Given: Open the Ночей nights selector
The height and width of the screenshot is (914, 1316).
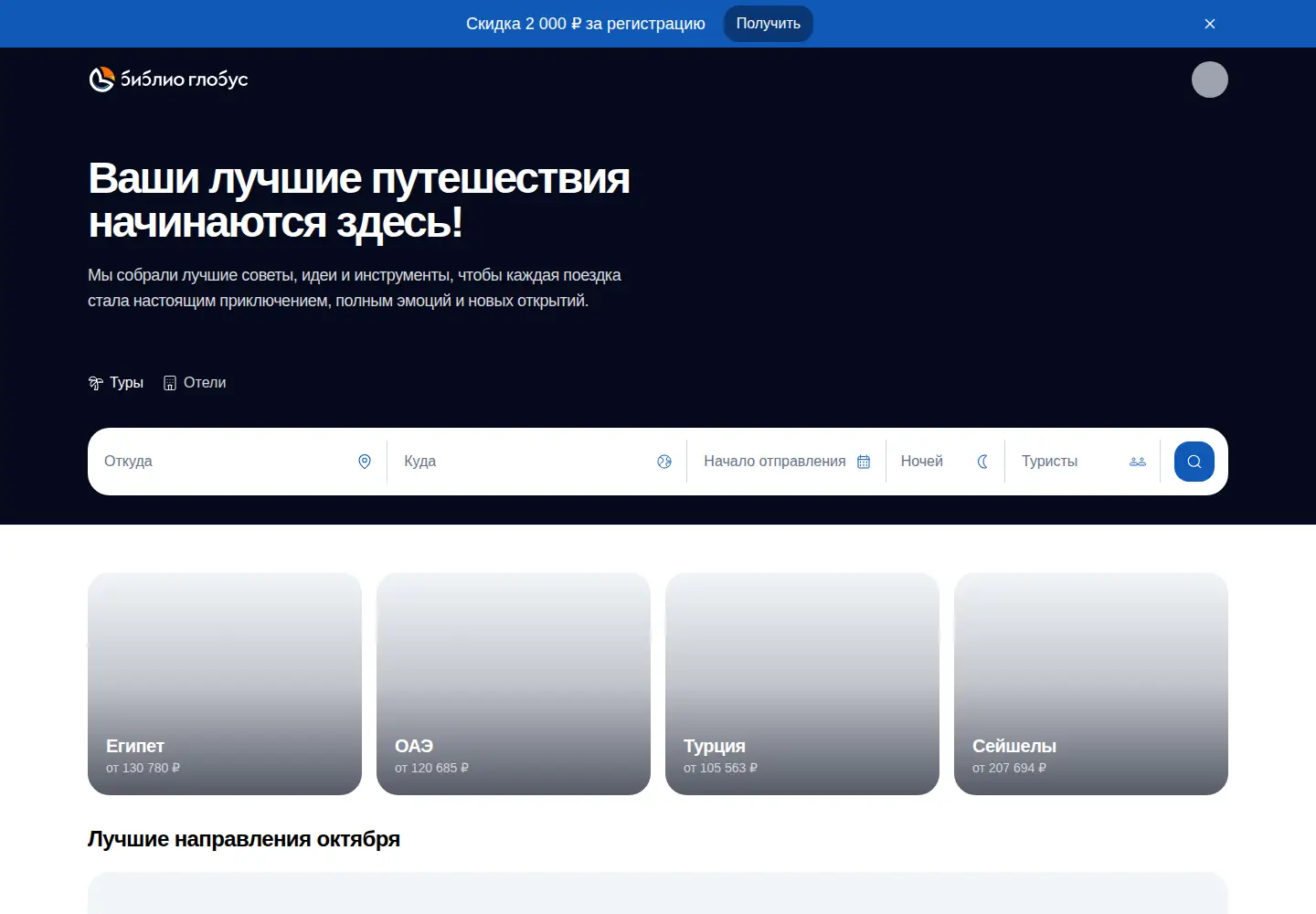Looking at the screenshot, I should tap(946, 462).
